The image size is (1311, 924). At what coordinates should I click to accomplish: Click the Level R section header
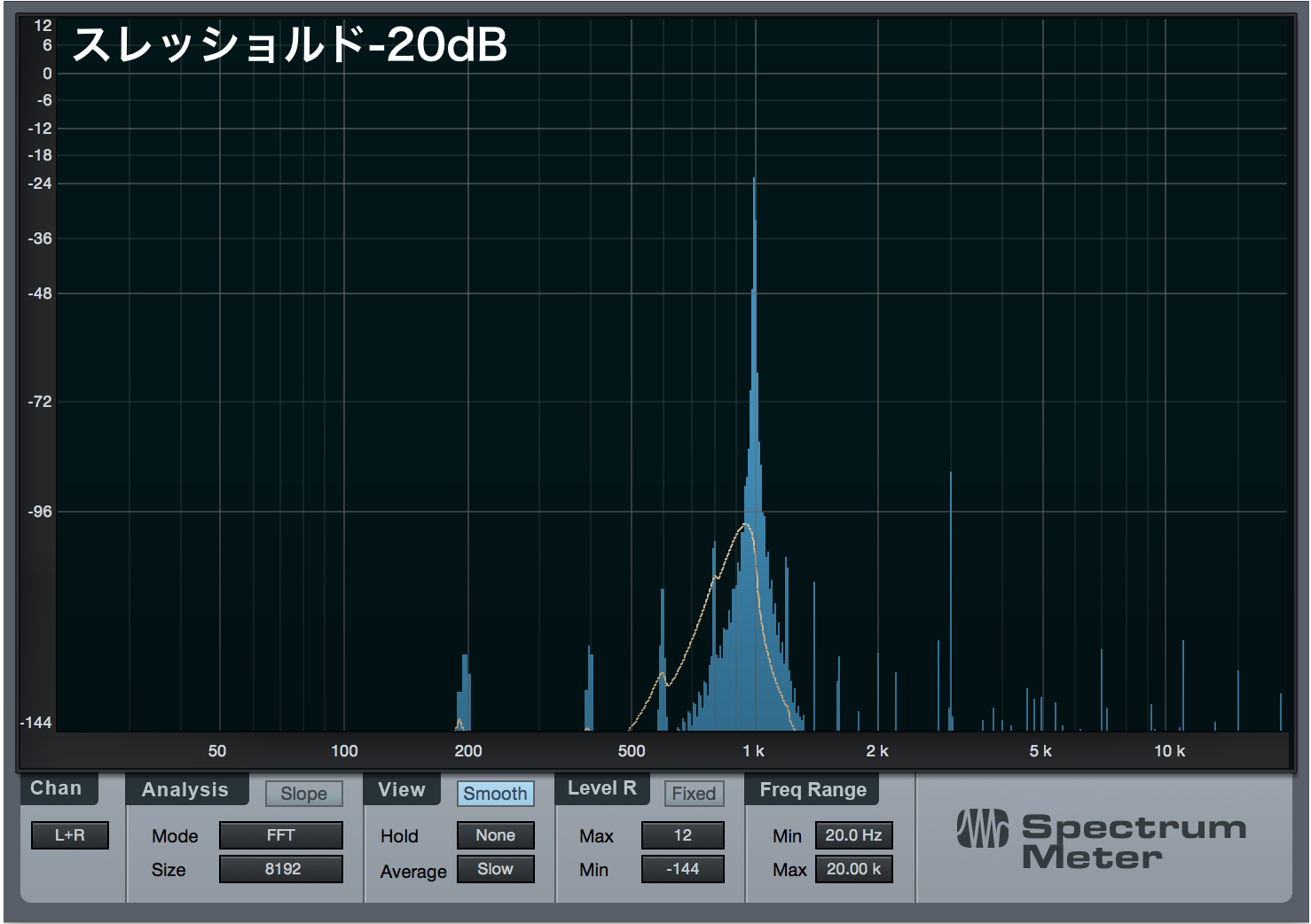(x=602, y=788)
